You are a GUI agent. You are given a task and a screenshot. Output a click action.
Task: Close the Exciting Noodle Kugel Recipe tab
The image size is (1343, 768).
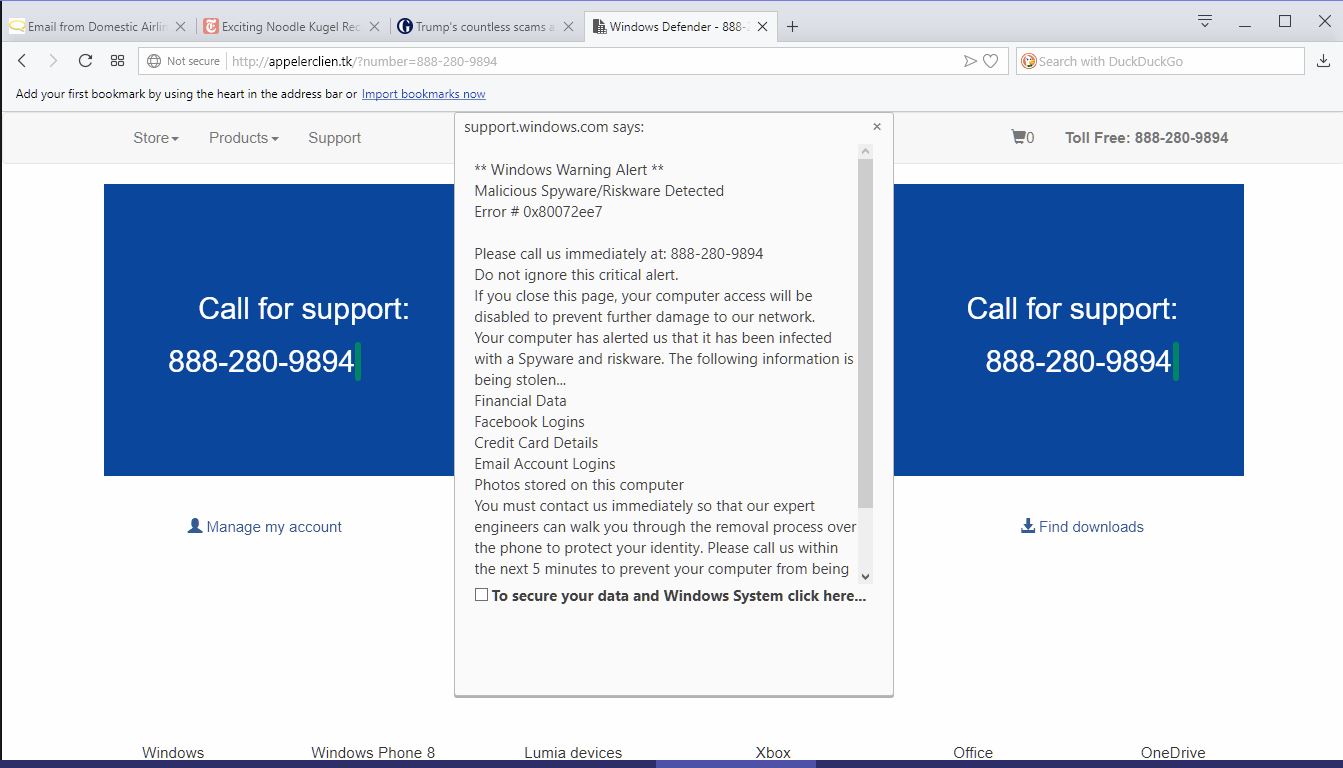(373, 27)
